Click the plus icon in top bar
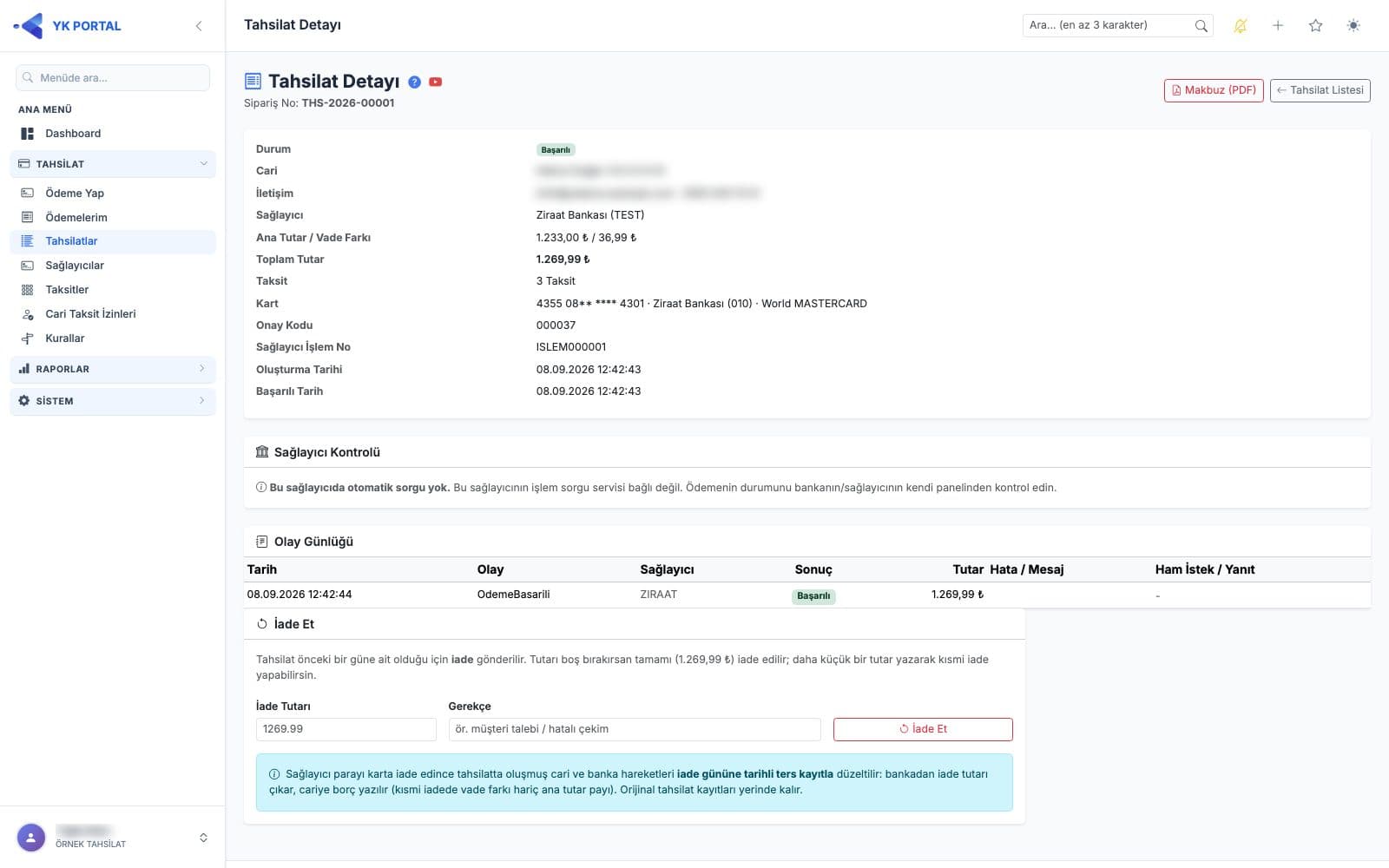The height and width of the screenshot is (868, 1389). 1278,26
